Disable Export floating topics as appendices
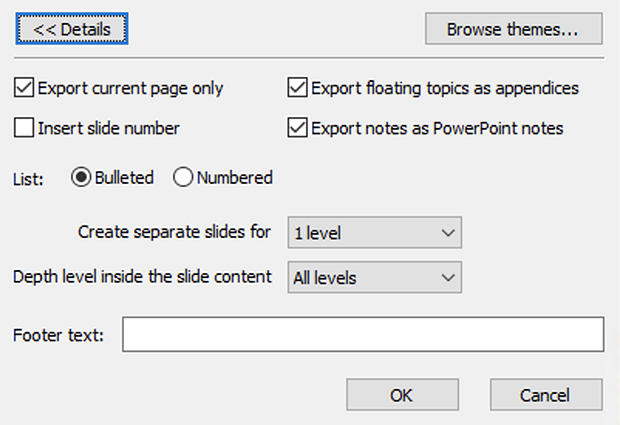 [x=297, y=88]
